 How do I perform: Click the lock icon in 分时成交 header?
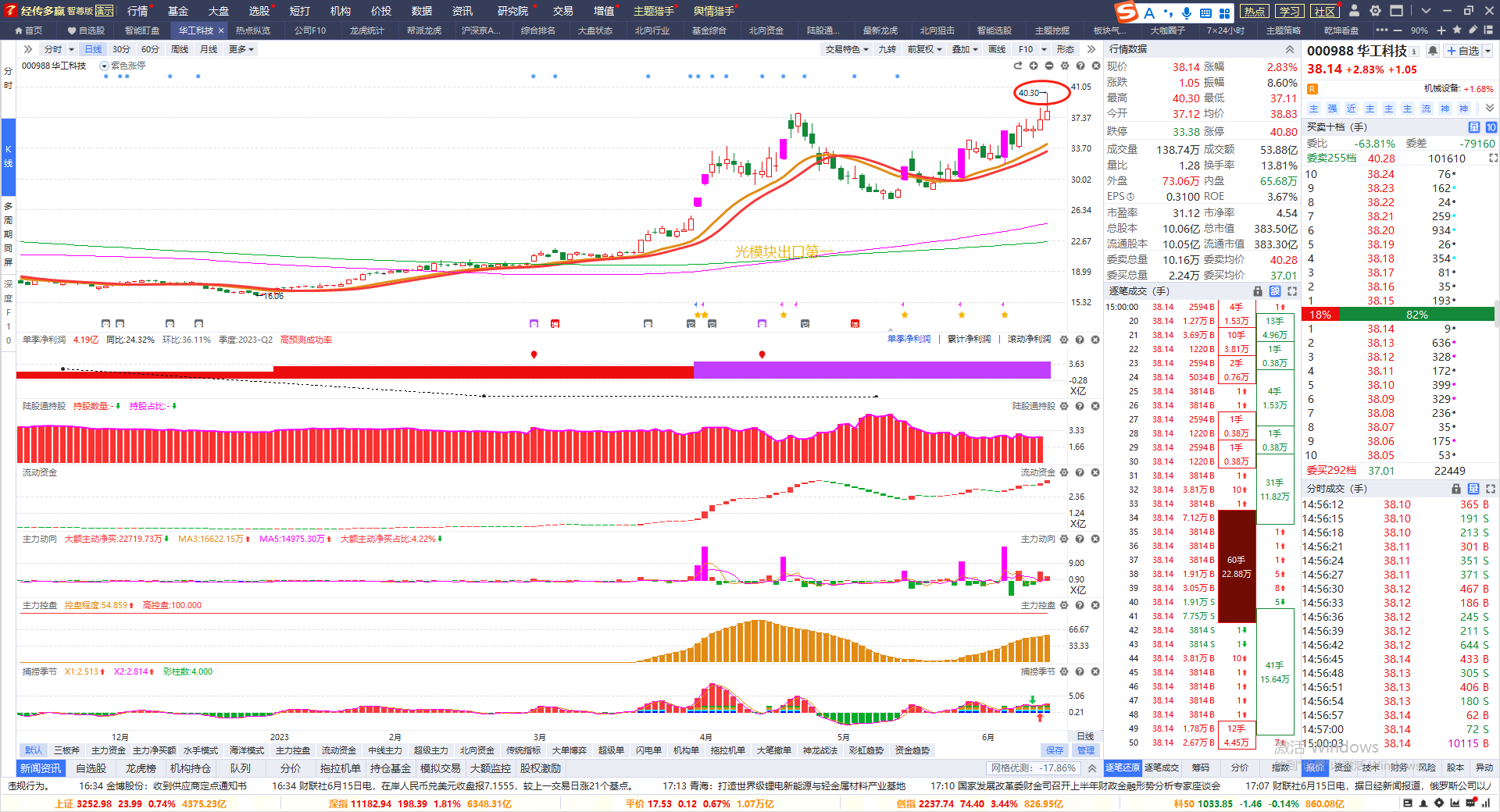click(1456, 489)
